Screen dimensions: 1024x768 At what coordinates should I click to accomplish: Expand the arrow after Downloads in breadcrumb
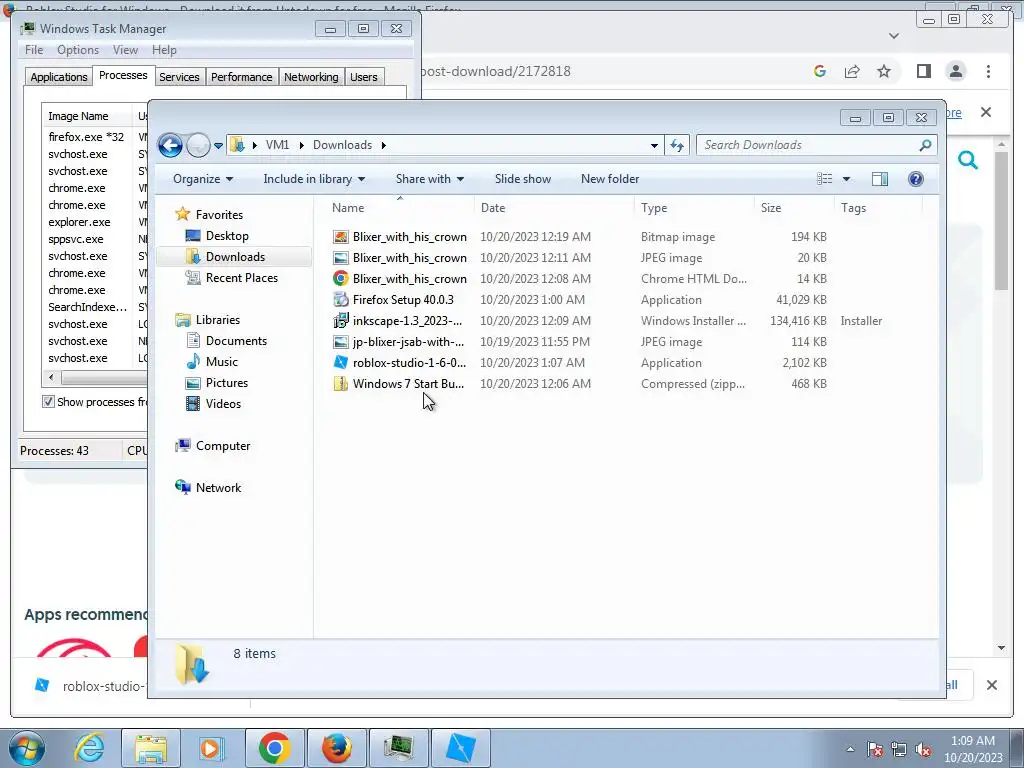(384, 145)
